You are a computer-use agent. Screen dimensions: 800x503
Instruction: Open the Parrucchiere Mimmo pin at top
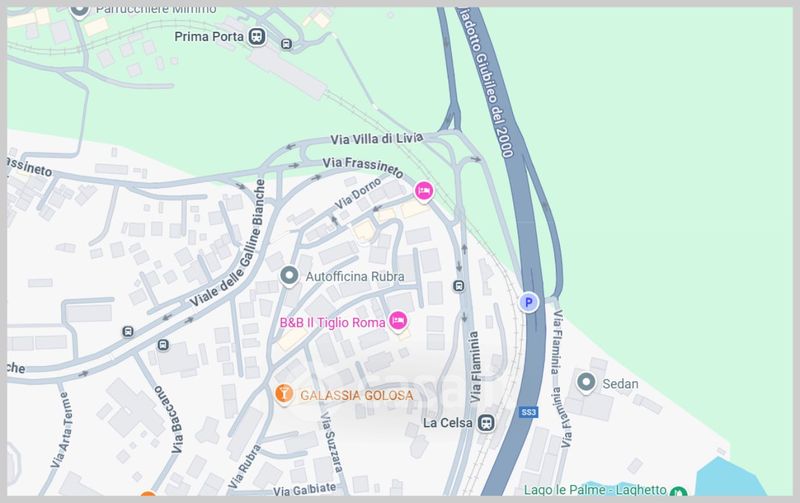(79, 11)
